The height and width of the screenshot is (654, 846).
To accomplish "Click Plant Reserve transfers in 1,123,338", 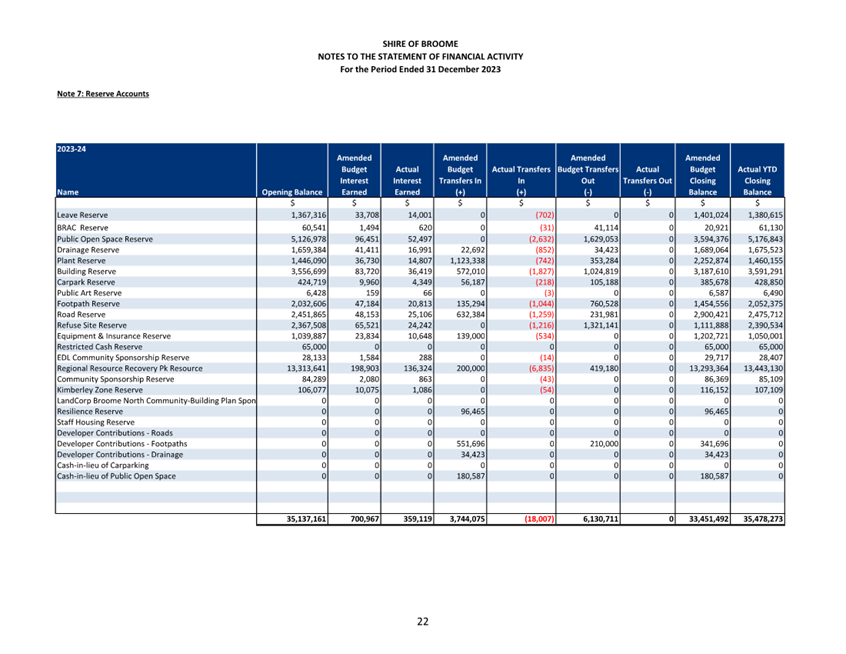I will [467, 261].
